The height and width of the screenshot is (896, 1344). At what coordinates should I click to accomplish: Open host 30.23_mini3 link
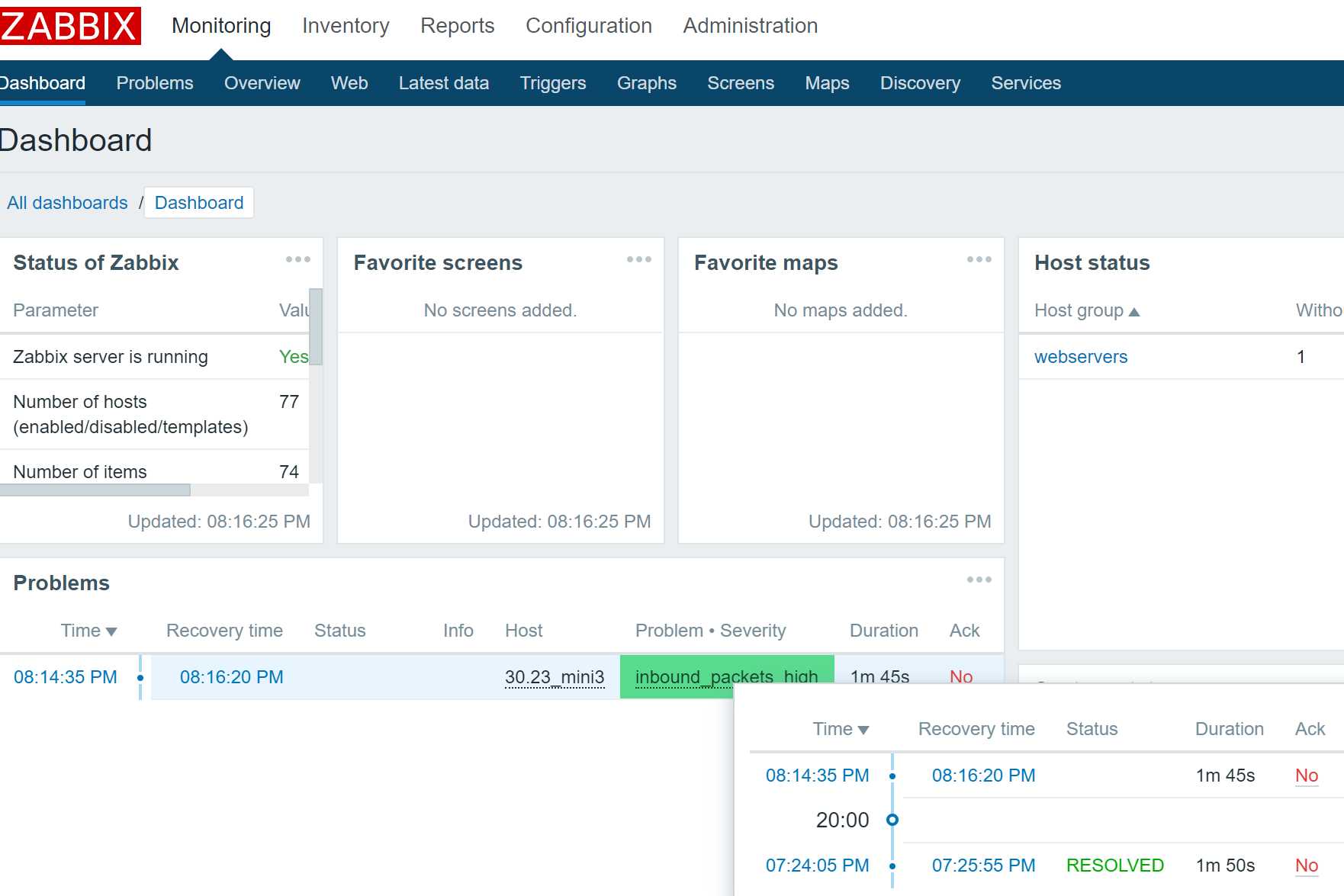[x=555, y=677]
